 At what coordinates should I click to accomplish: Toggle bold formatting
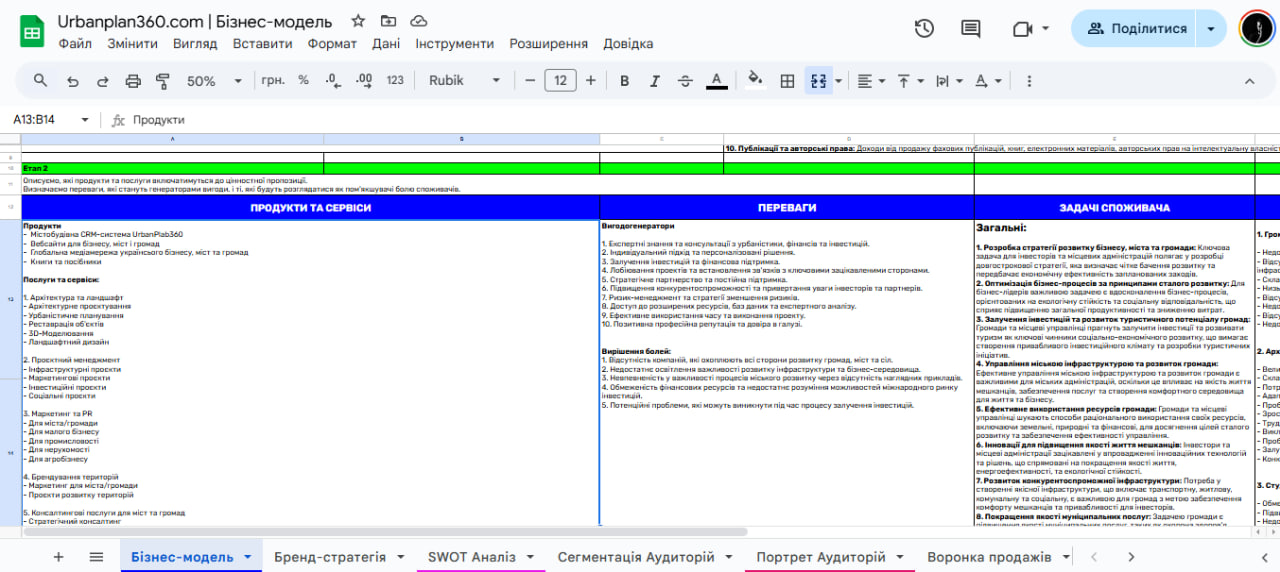point(625,81)
